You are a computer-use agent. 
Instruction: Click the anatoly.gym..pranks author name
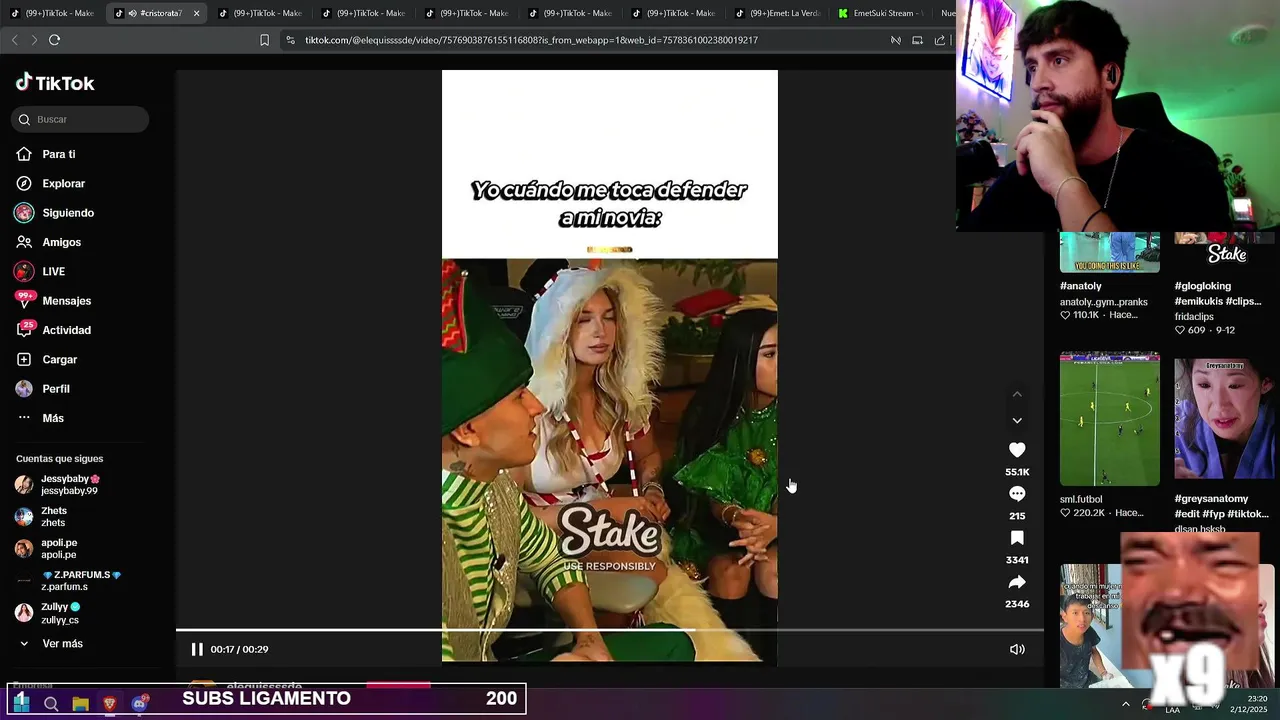point(1104,302)
